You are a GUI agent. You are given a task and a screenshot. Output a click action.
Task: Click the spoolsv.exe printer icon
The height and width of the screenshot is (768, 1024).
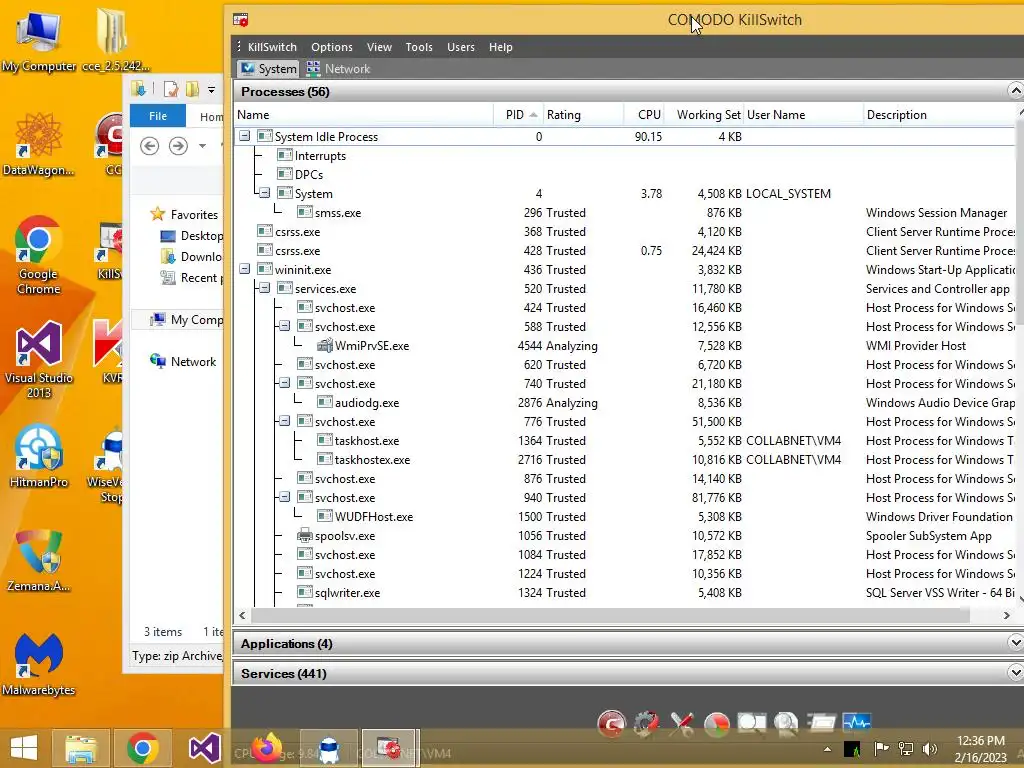[x=304, y=536]
